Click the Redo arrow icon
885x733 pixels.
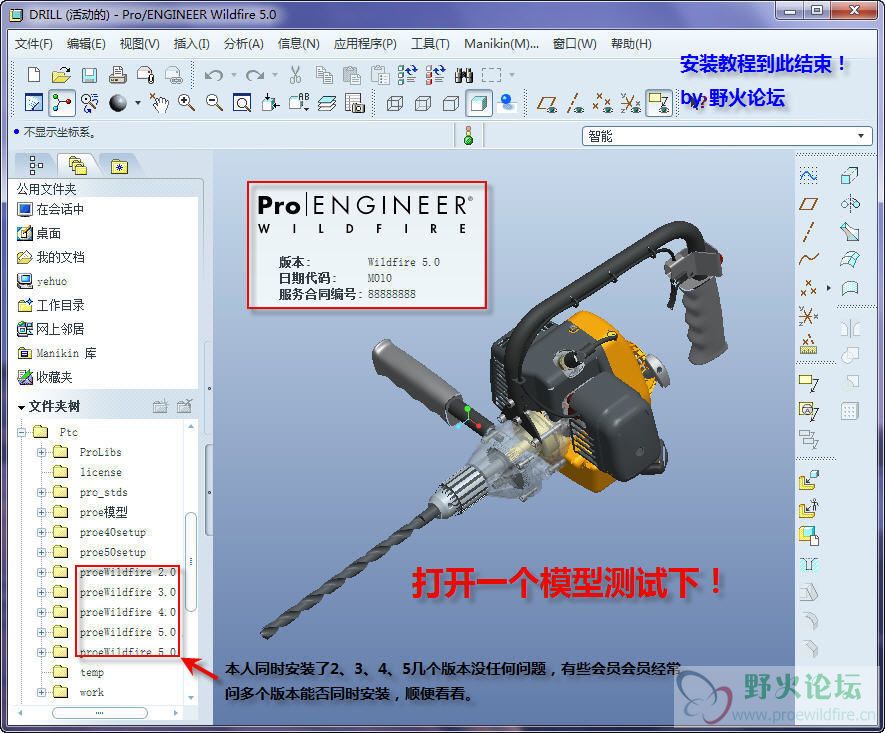[x=255, y=74]
